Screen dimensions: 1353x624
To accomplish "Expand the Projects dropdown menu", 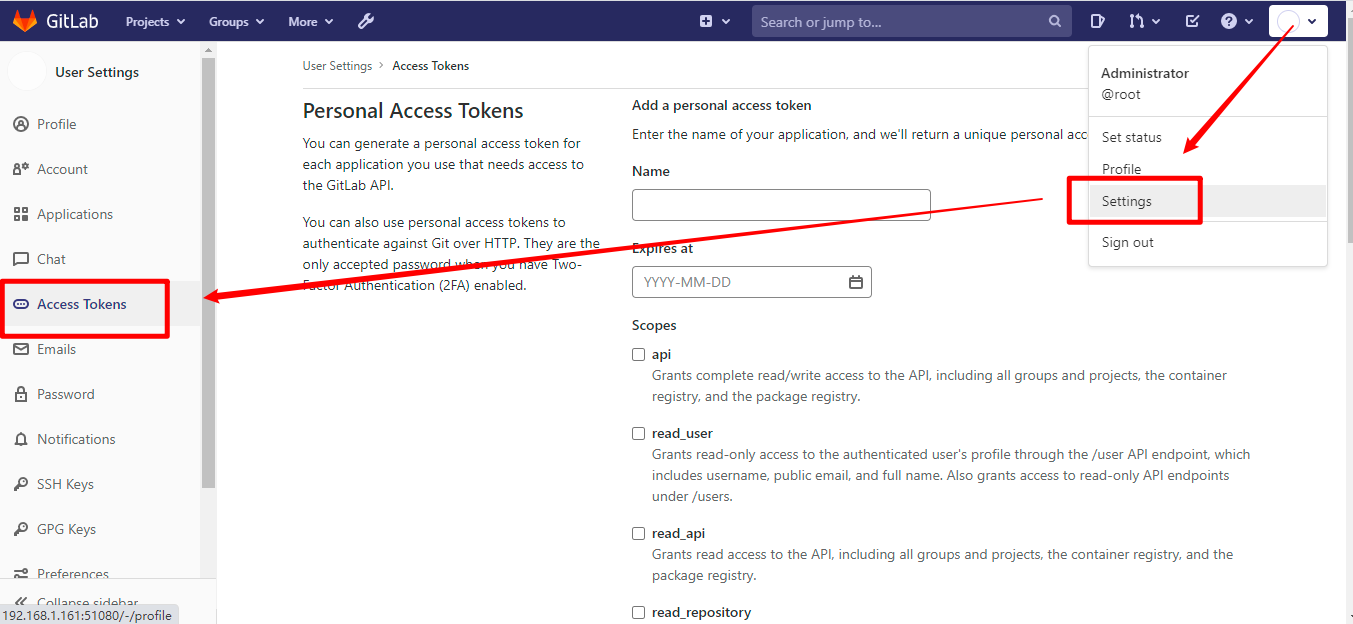I will [155, 21].
